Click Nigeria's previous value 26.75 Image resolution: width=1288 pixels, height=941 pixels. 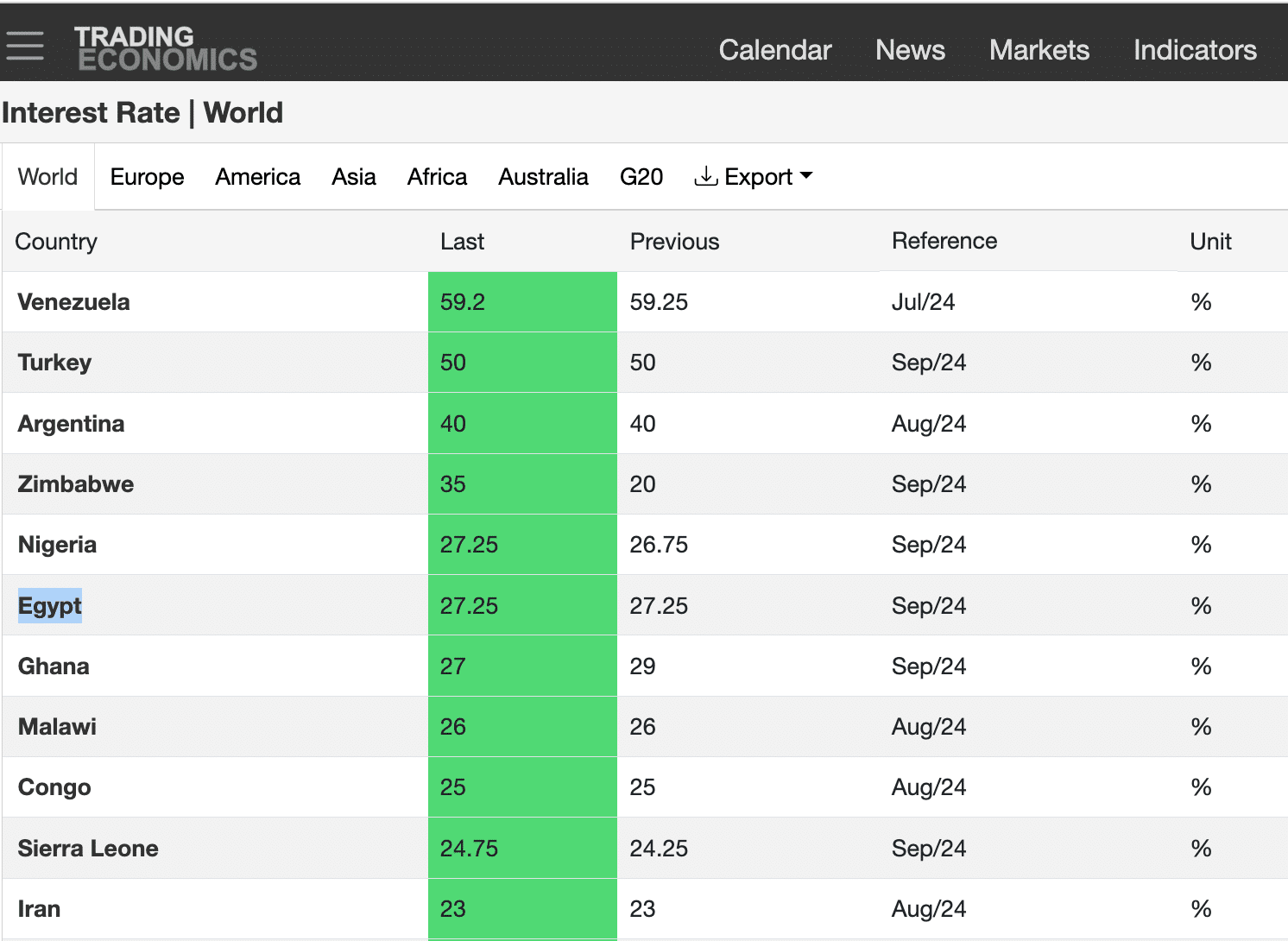coord(659,545)
